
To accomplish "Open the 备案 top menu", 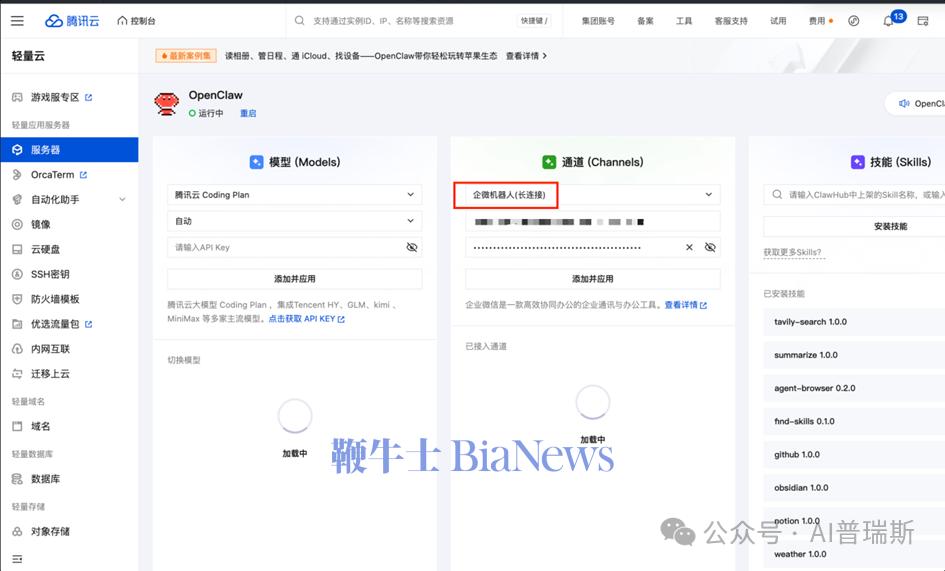I will pos(645,21).
